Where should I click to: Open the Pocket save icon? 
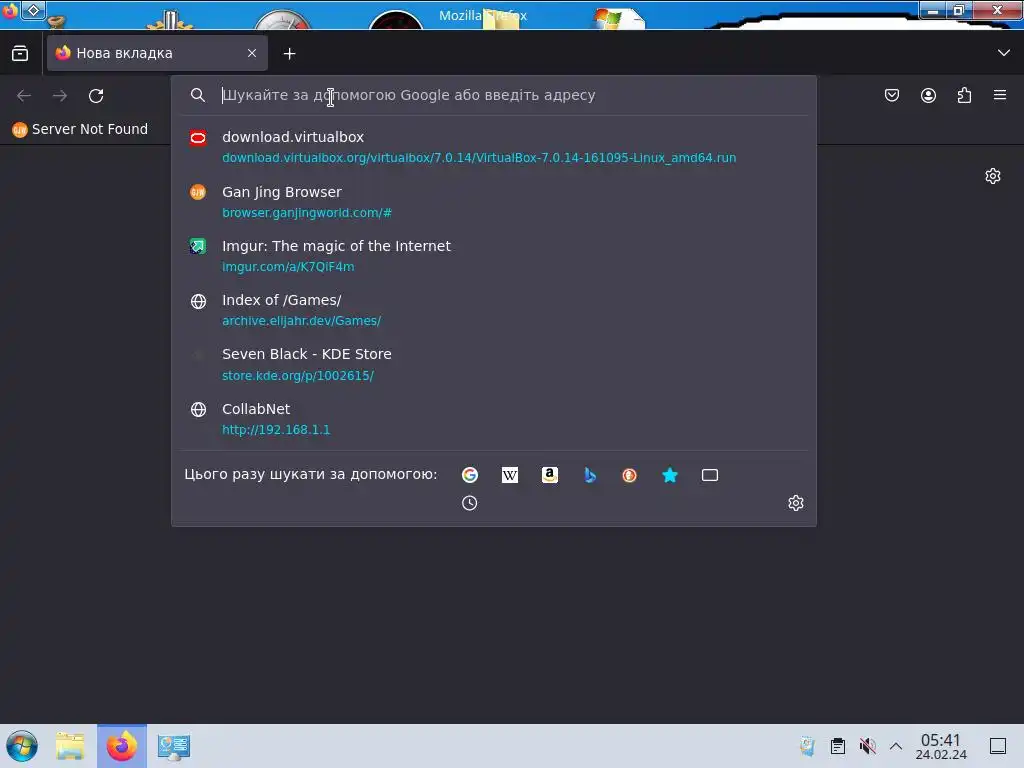[892, 95]
